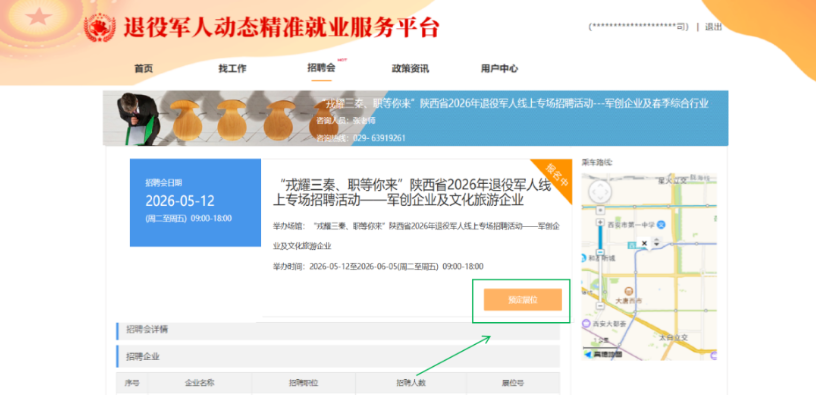The width and height of the screenshot is (816, 396).
Task: Open the 政策资讯 tab
Action: click(410, 69)
